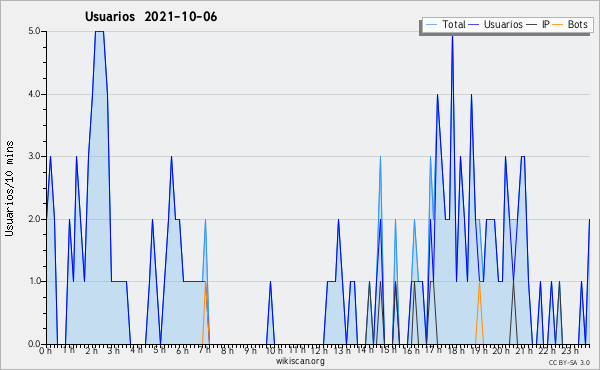Click the dark IP legend line
Image resolution: width=600 pixels, height=370 pixels.
[x=532, y=25]
